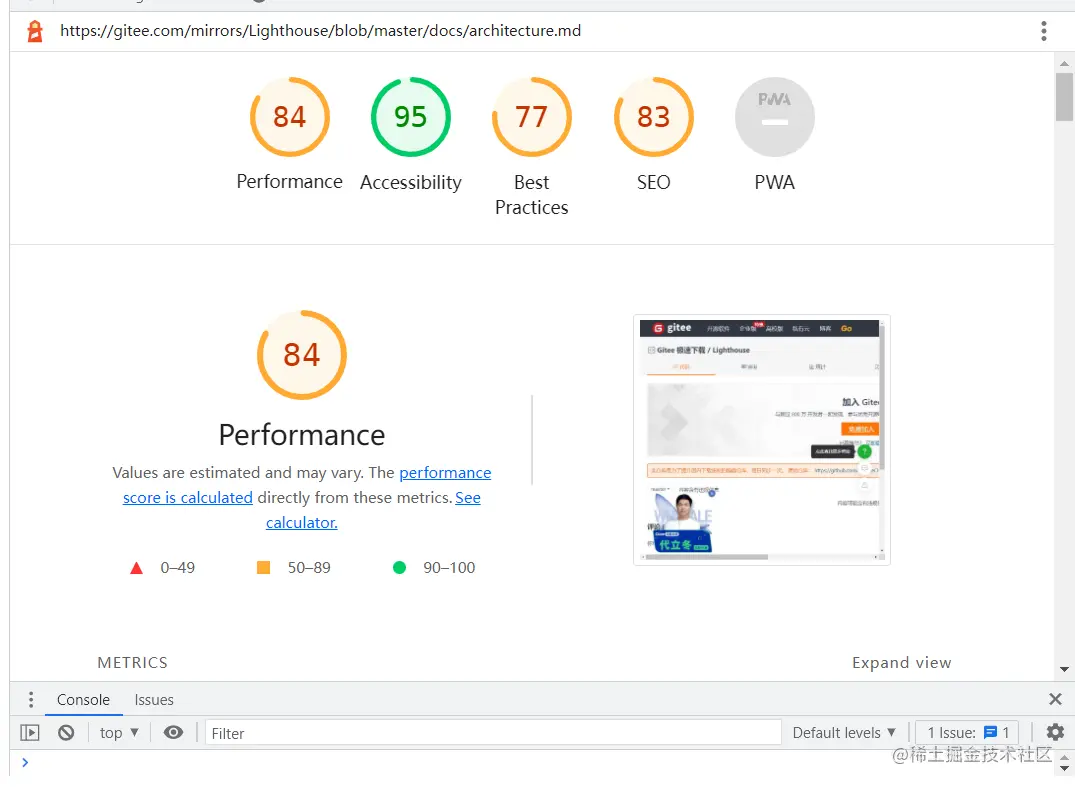Screen dimensions: 1075x787
Task: Open console settings gear
Action: click(x=1055, y=732)
